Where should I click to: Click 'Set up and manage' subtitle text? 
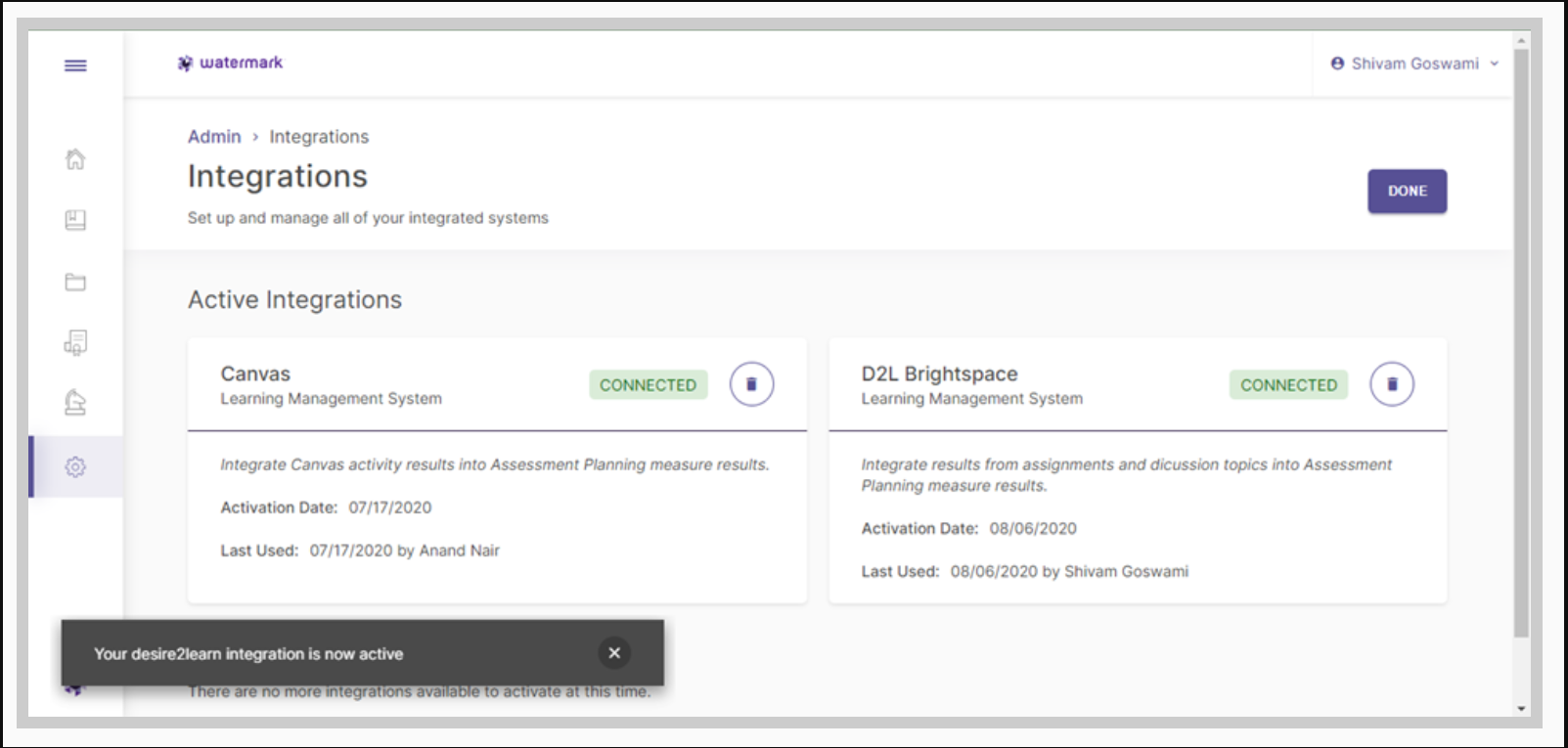click(368, 218)
